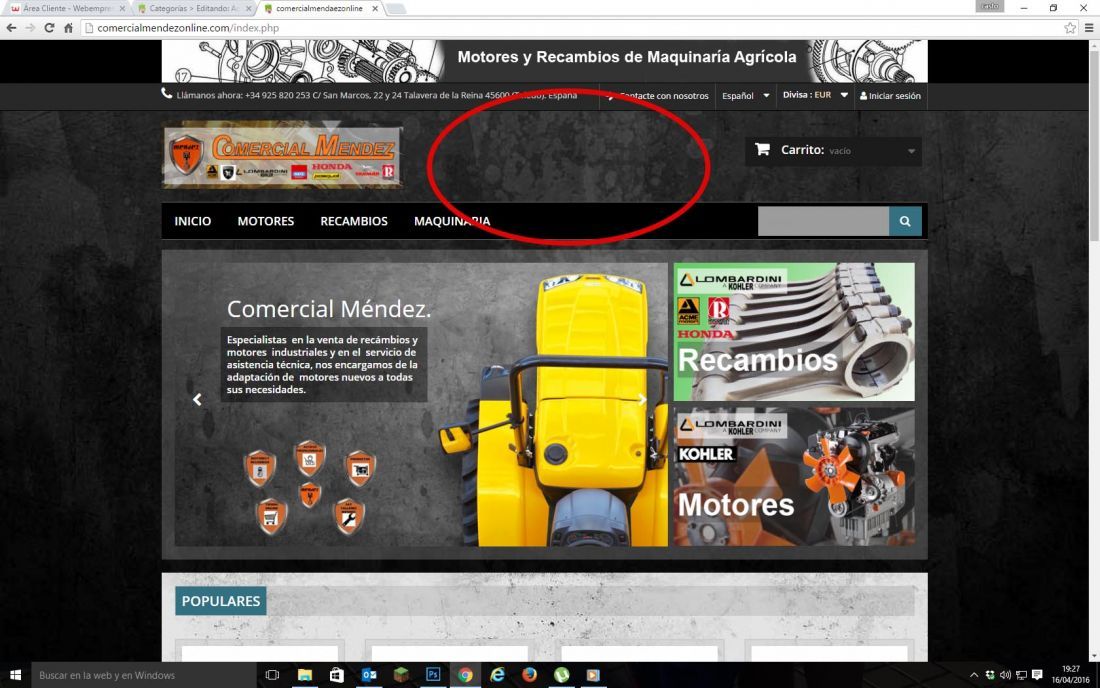Screen dimensions: 1100x688
Task: Click the volume icon in the system tray
Action: pyautogui.click(x=1005, y=675)
